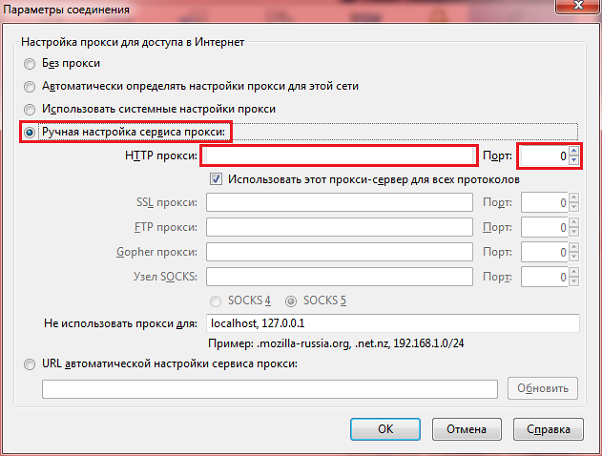Click the Gopher proxy port field
The height and width of the screenshot is (456, 602).
(x=544, y=252)
